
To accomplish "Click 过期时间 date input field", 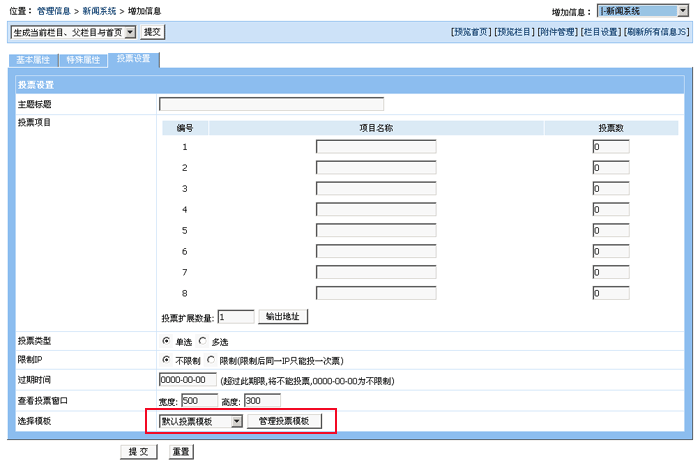I will [x=187, y=380].
